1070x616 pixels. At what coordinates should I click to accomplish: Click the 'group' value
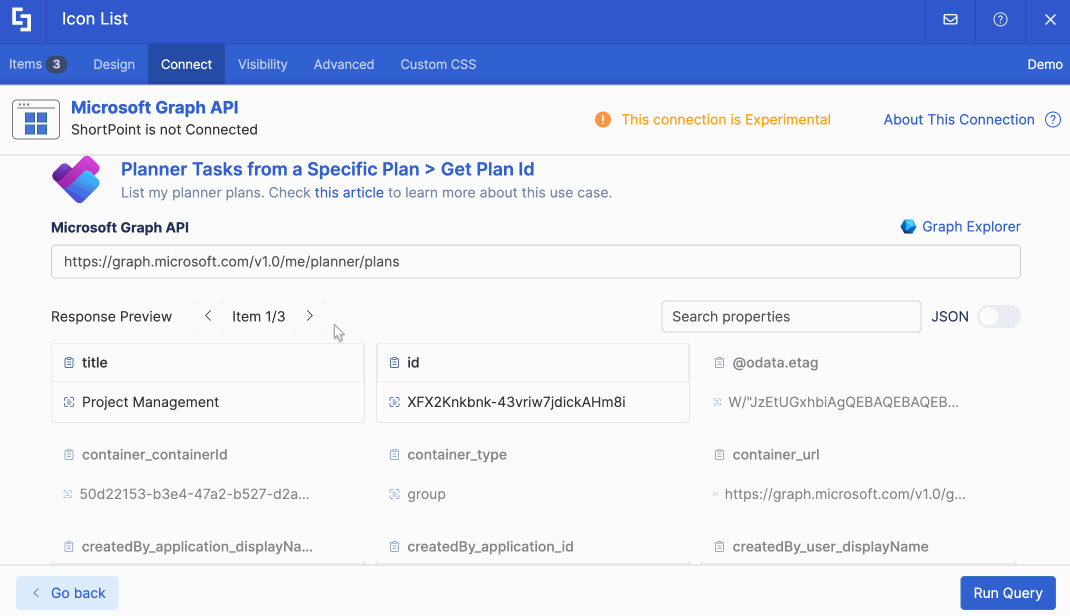point(426,494)
